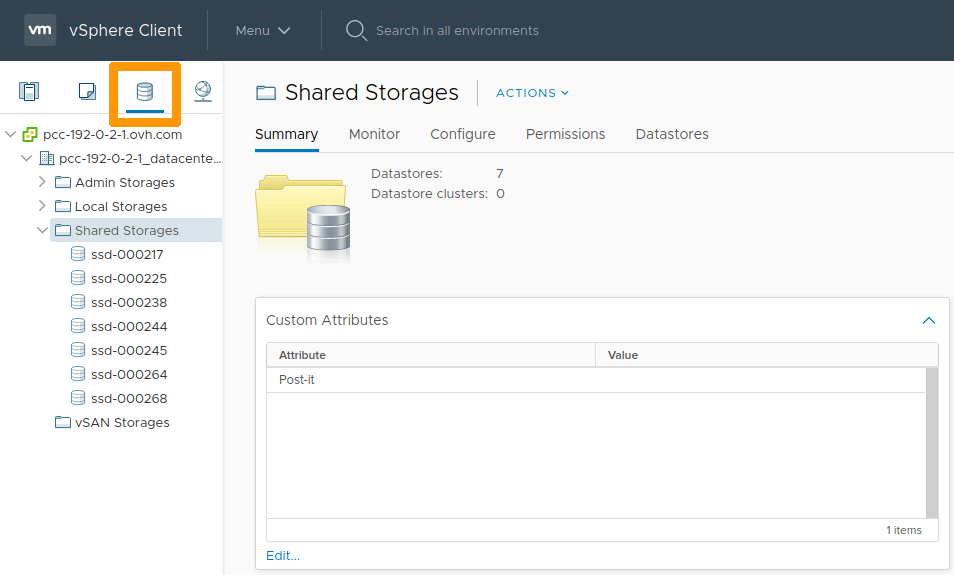Select Admin Storages in the tree
This screenshot has width=954, height=575.
[x=125, y=183]
